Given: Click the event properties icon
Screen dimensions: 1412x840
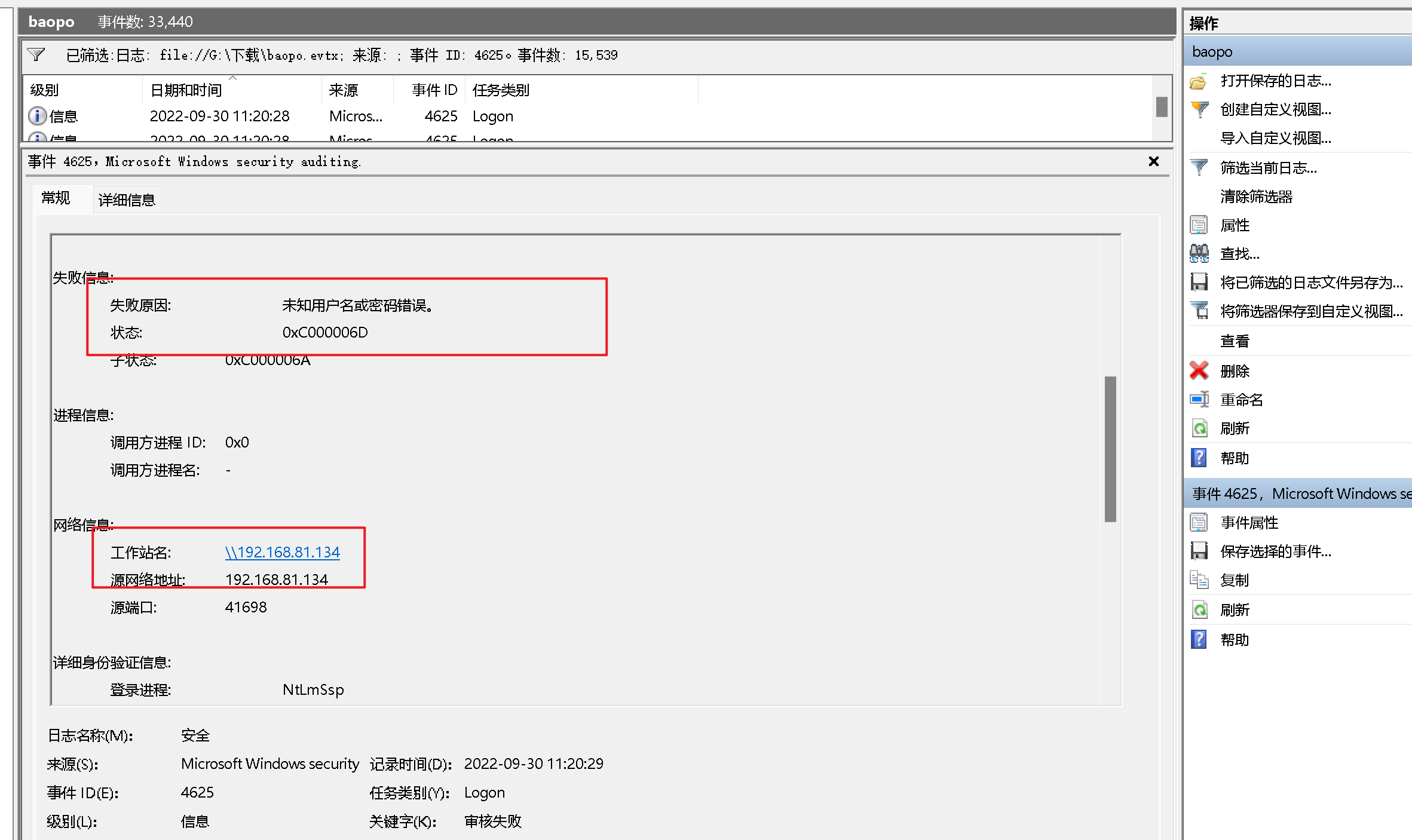Looking at the screenshot, I should pos(1199,523).
